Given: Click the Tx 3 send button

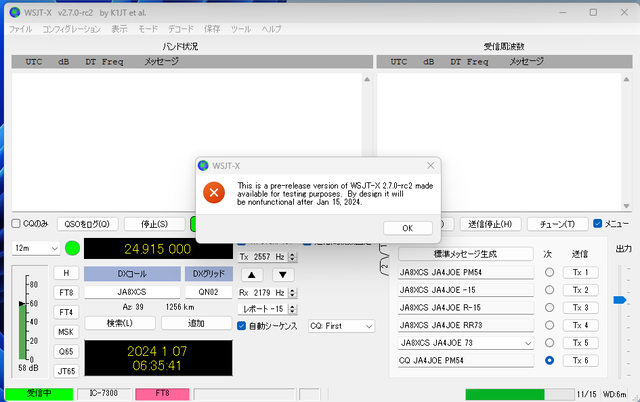Looking at the screenshot, I should (x=580, y=307).
